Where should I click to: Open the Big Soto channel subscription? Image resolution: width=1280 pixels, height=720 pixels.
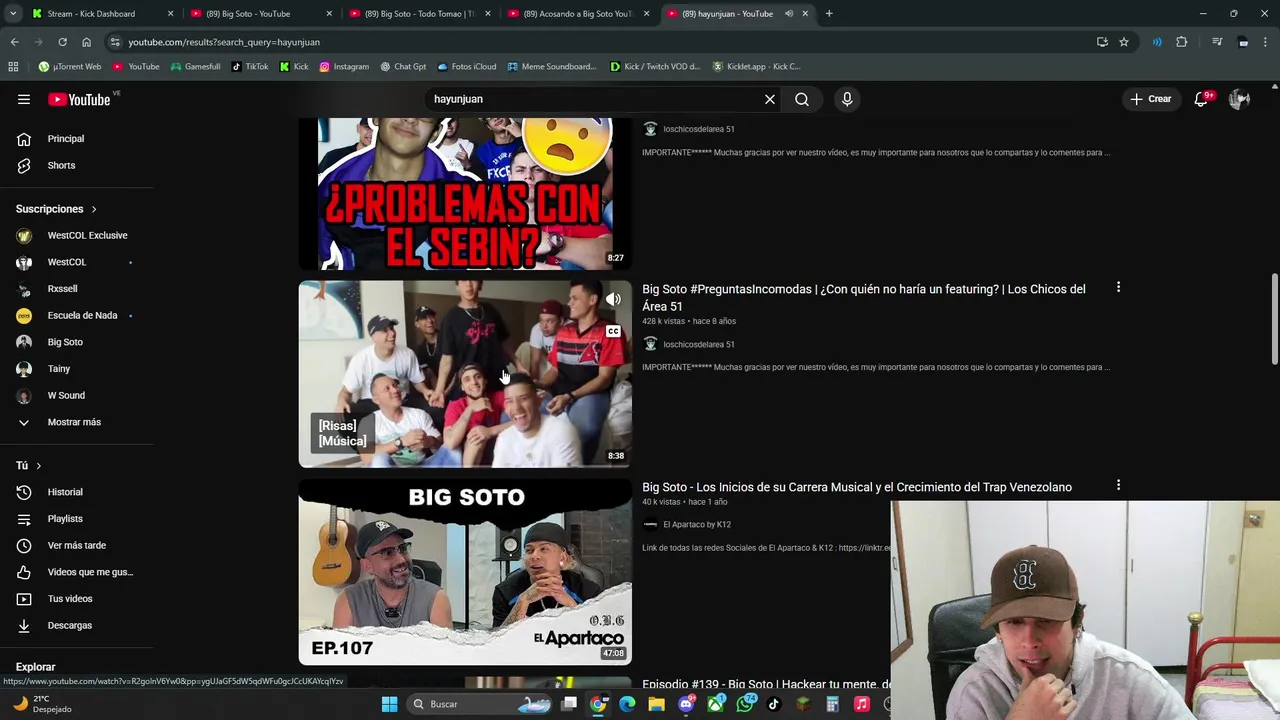tap(65, 342)
